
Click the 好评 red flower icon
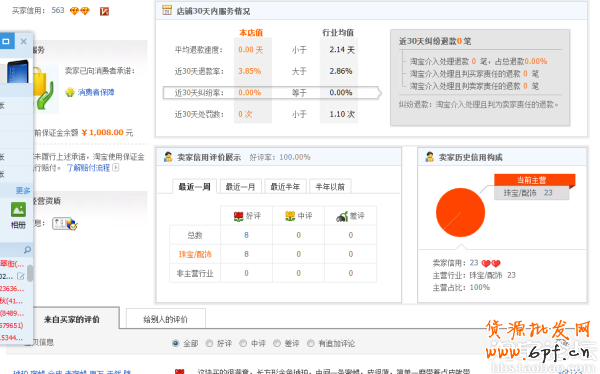(x=238, y=216)
